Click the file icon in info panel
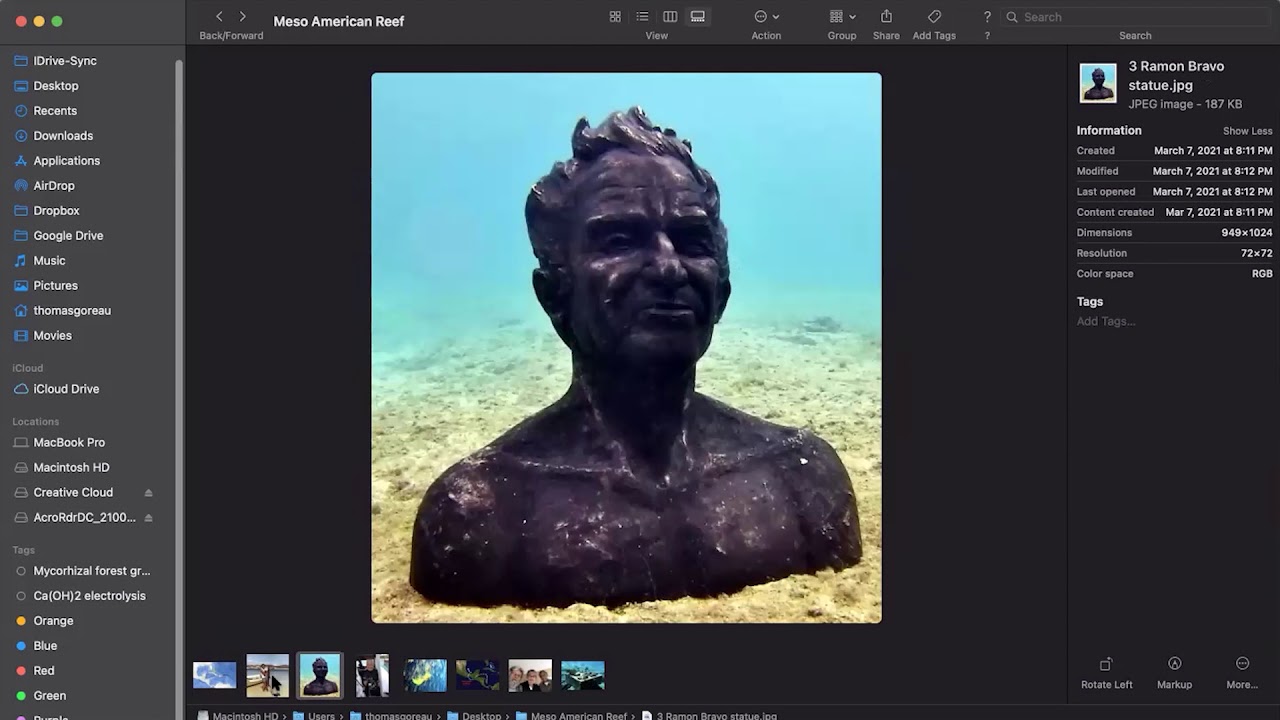Viewport: 1280px width, 720px height. coord(1098,83)
